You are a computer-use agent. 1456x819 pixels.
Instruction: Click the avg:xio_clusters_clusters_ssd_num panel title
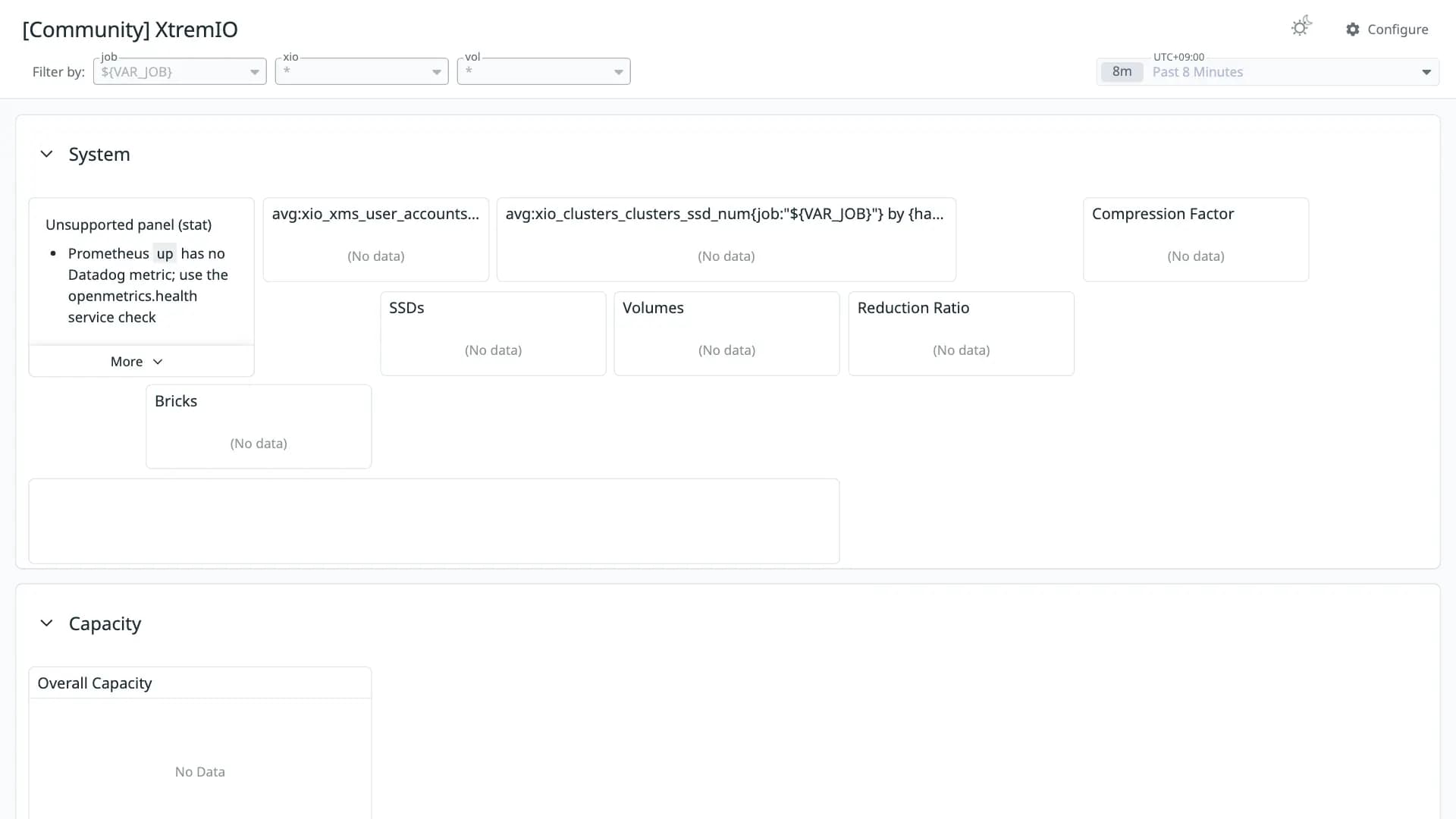(724, 214)
